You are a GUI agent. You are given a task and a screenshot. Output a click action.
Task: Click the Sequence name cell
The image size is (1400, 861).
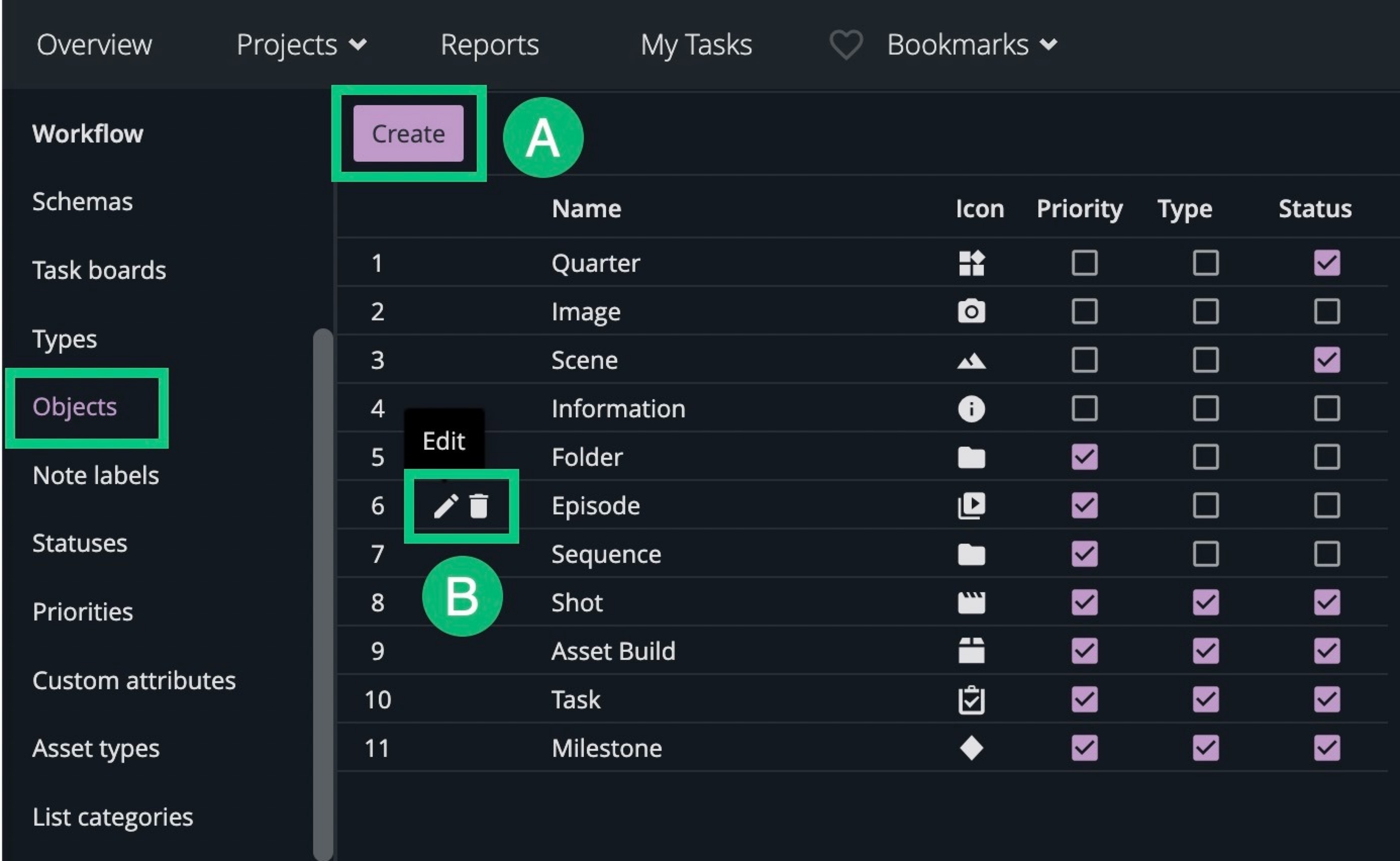tap(606, 554)
